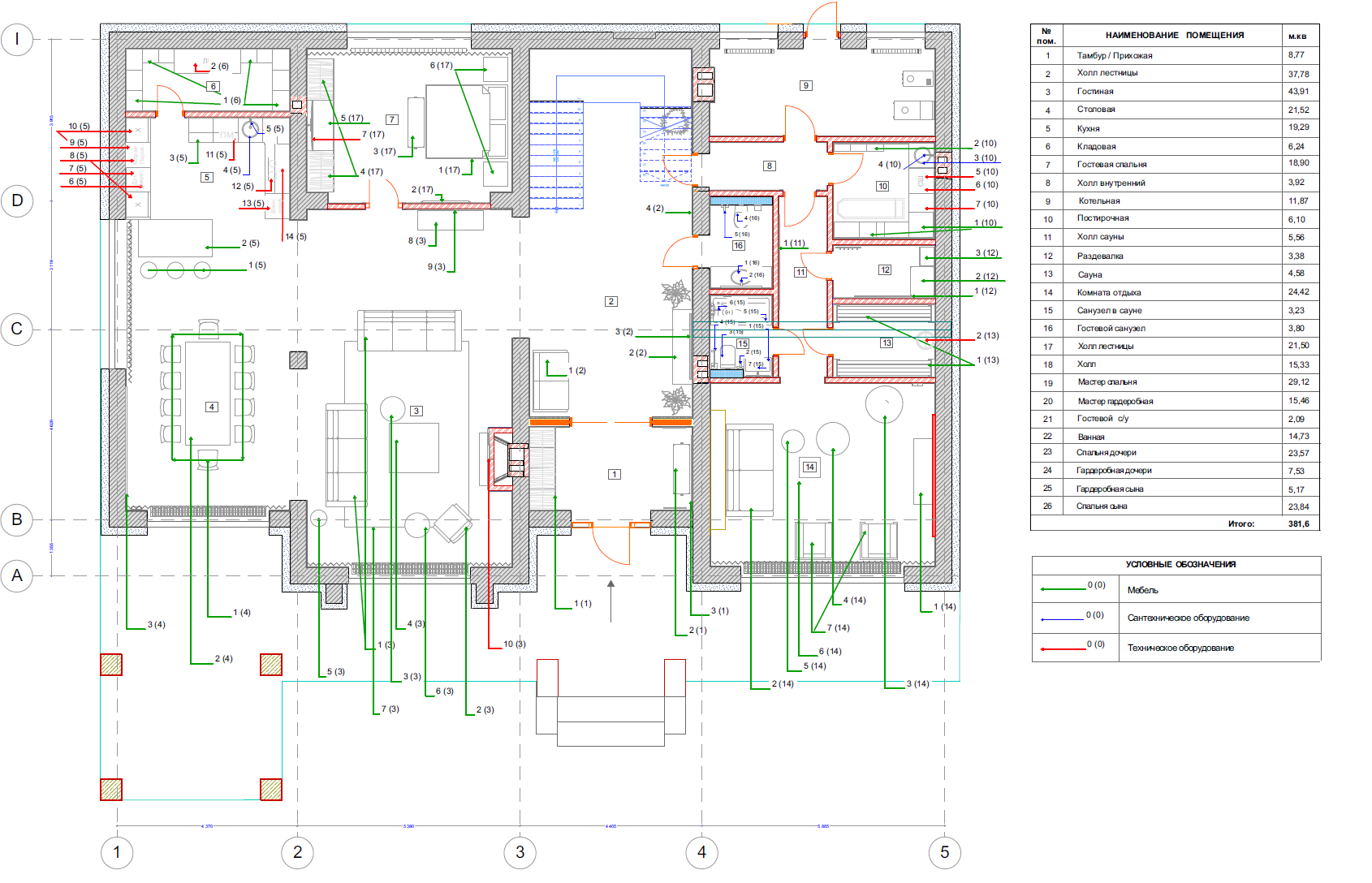Select the 'м.кв' column header
This screenshot has width=1372, height=883.
coord(1297,37)
